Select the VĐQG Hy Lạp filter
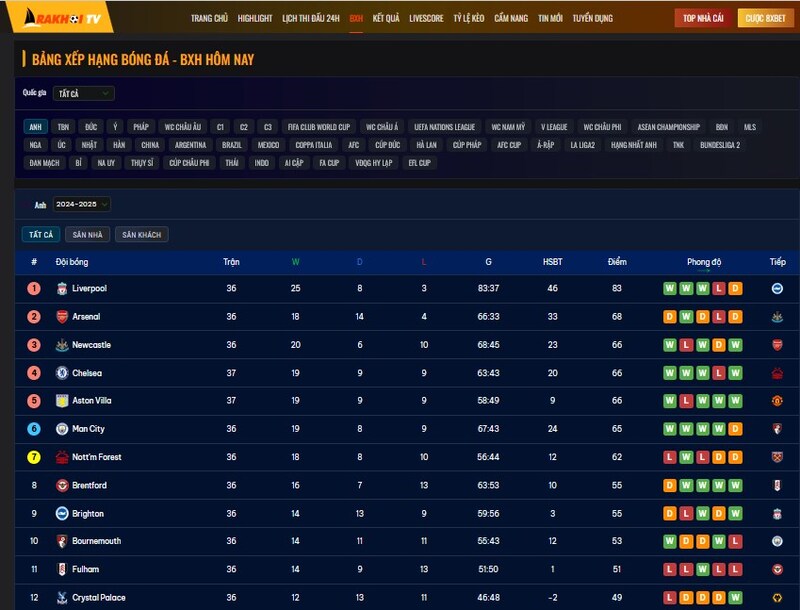This screenshot has width=800, height=610. pyautogui.click(x=374, y=163)
